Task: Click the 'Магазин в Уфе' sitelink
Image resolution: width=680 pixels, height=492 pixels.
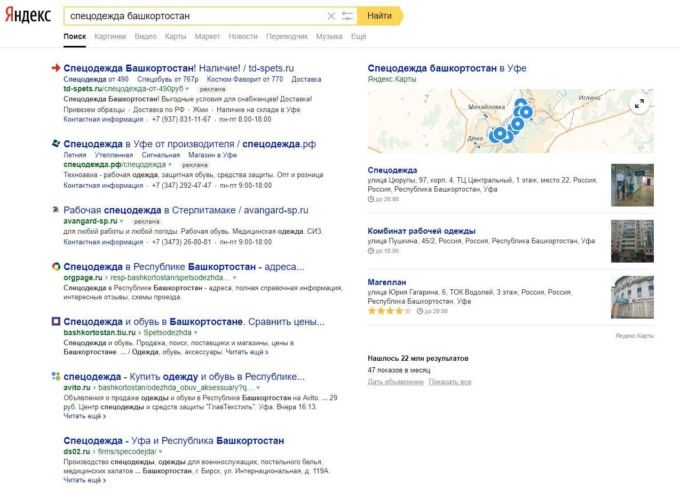Action: tap(212, 155)
